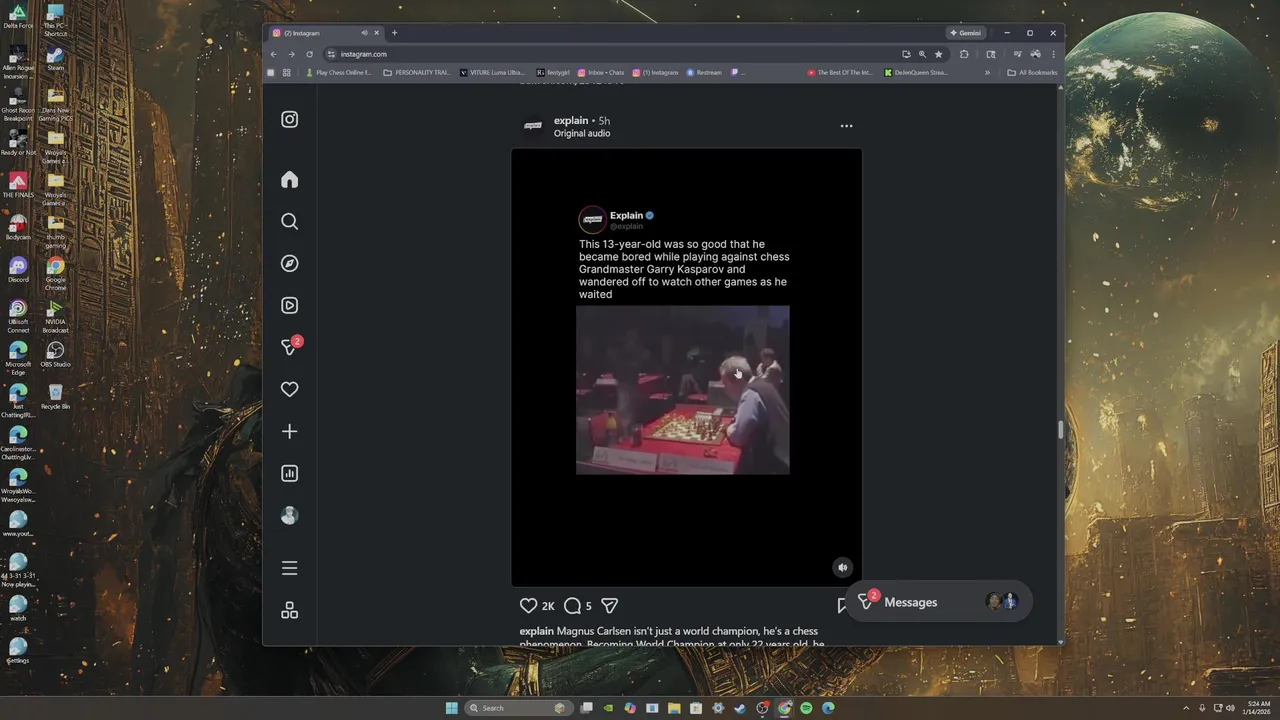Reload the Instagram page
The width and height of the screenshot is (1280, 720).
pyautogui.click(x=309, y=54)
